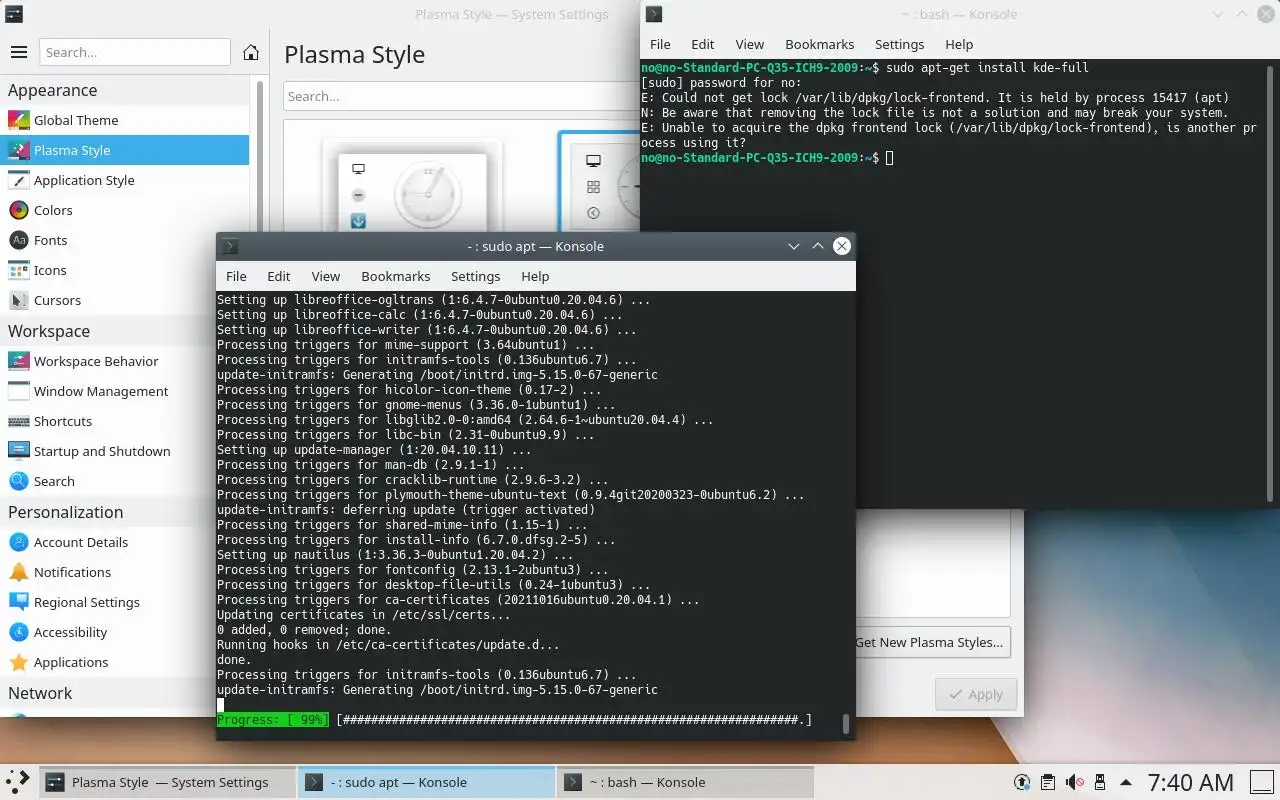Expand hidden system tray icons

[1126, 782]
